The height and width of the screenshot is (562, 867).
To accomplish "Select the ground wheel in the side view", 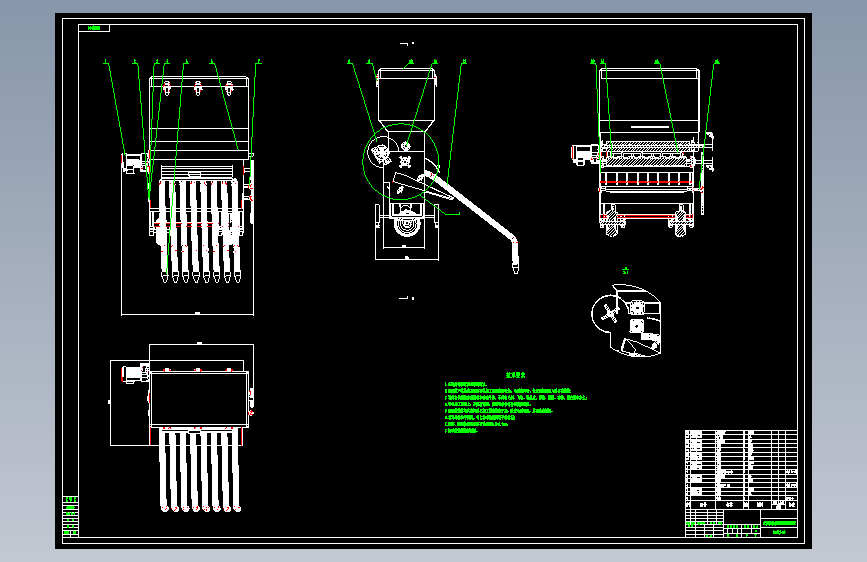I will click(406, 223).
